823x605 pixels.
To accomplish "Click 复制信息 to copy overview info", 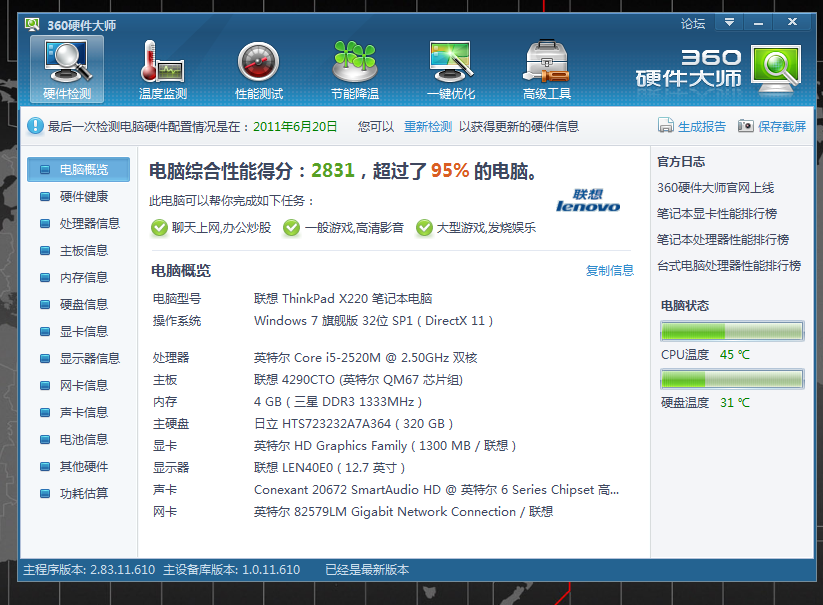I will pyautogui.click(x=609, y=270).
